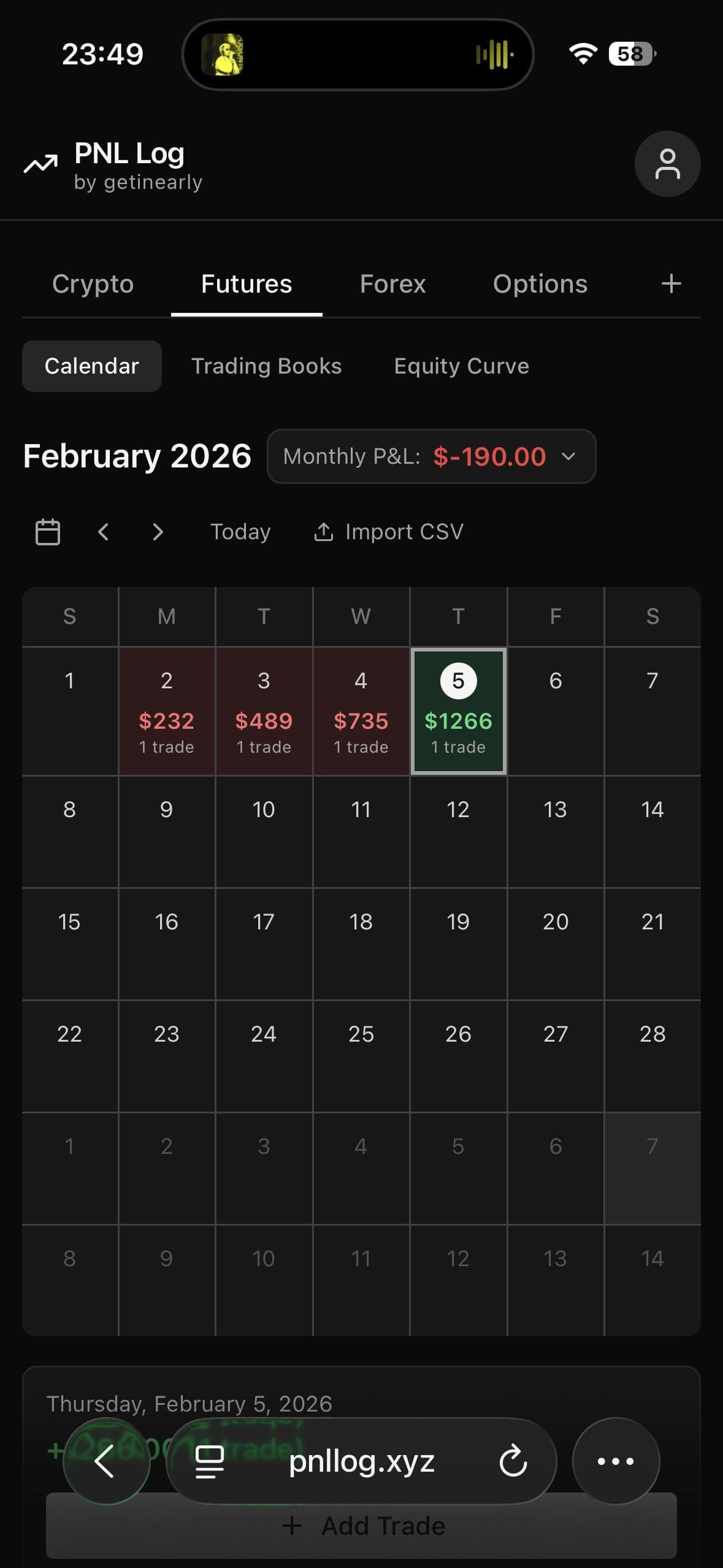Go to the previous month
This screenshot has width=723, height=1568.
(103, 532)
